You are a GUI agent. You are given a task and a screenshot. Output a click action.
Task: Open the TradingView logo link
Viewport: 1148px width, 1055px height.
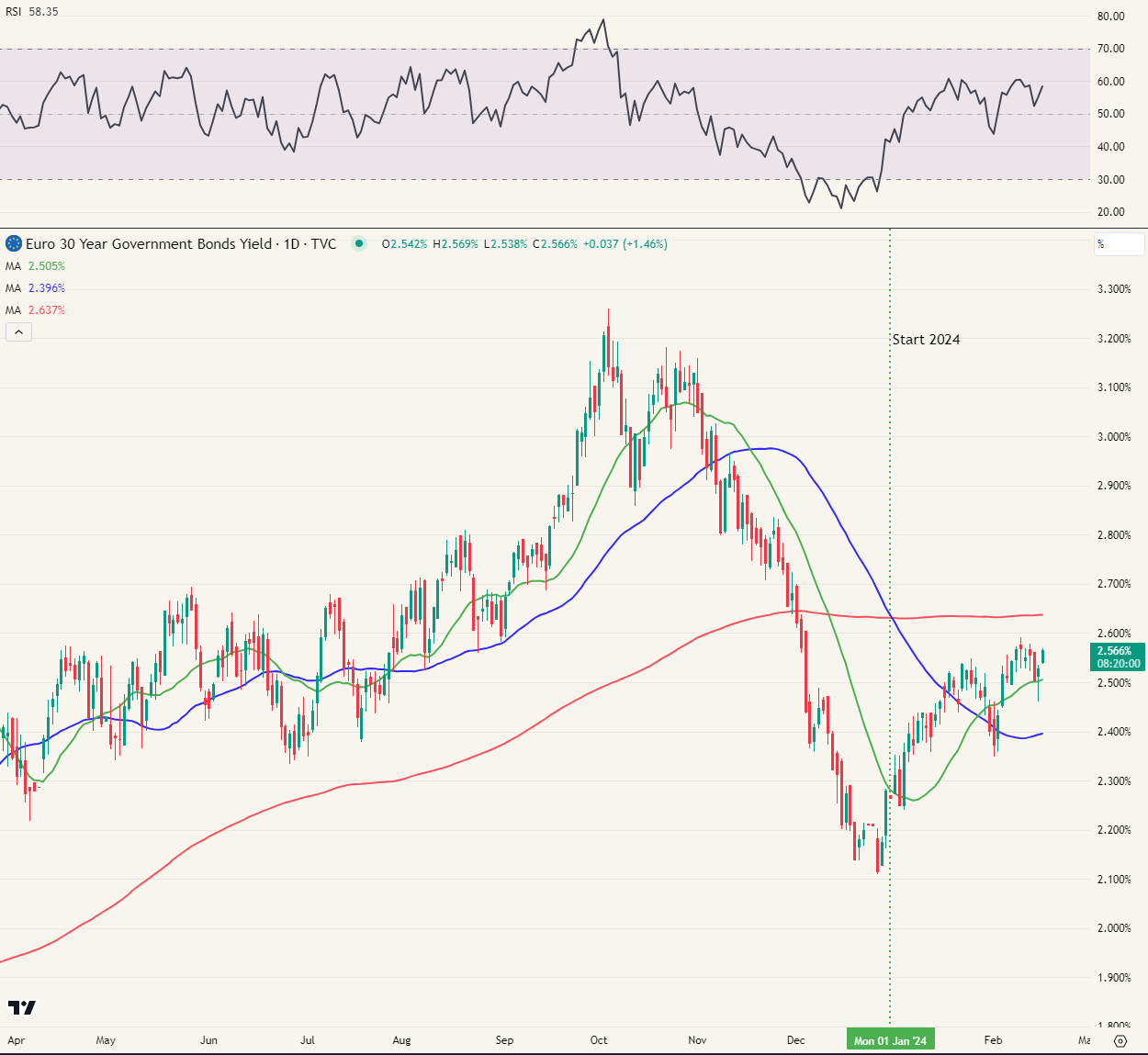(x=22, y=1007)
